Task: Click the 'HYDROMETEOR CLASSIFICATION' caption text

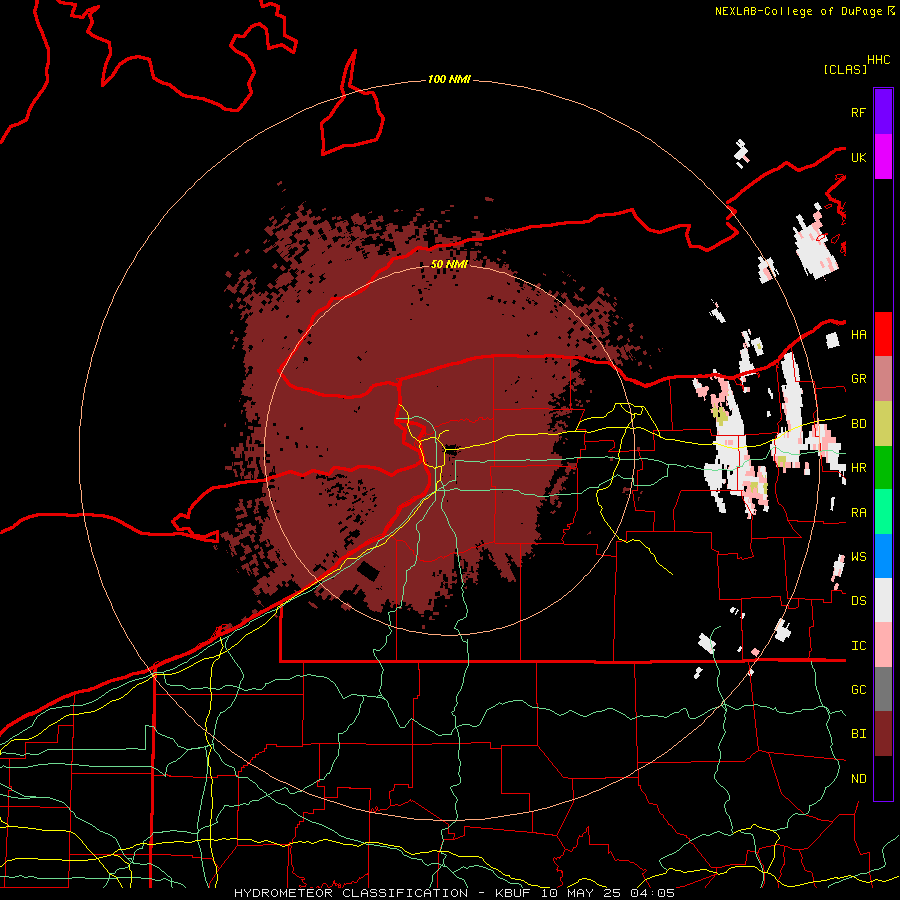Action: point(351,893)
